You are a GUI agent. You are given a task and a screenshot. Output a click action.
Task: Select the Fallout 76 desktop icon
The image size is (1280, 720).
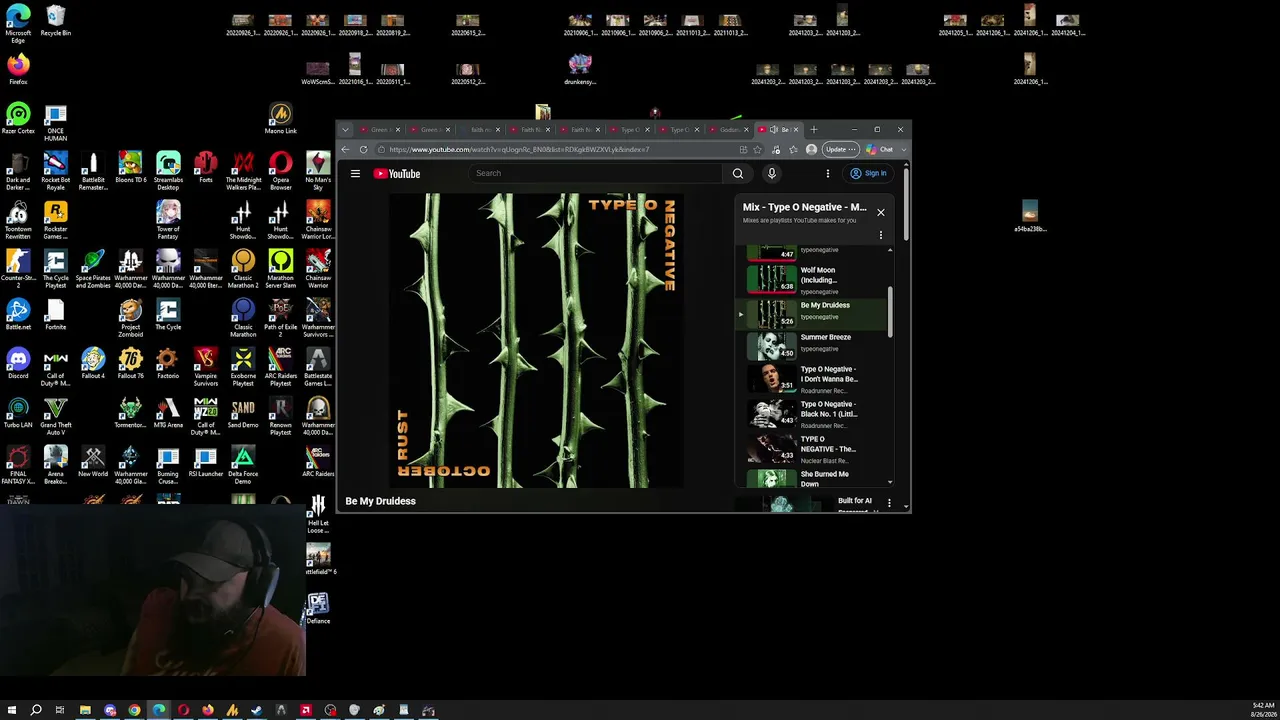[x=130, y=362]
